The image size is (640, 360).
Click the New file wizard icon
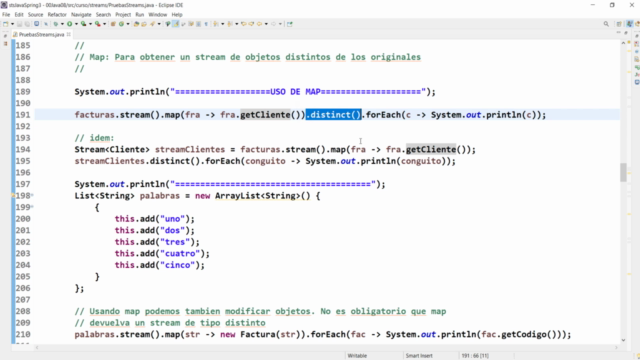pyautogui.click(x=5, y=24)
